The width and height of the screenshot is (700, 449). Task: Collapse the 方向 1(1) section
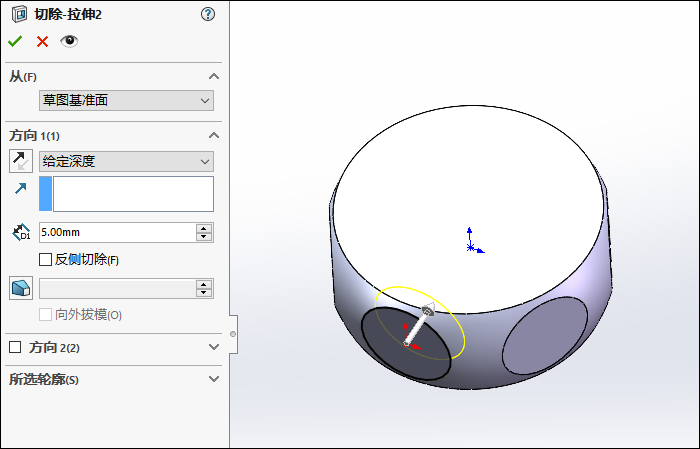[214, 135]
